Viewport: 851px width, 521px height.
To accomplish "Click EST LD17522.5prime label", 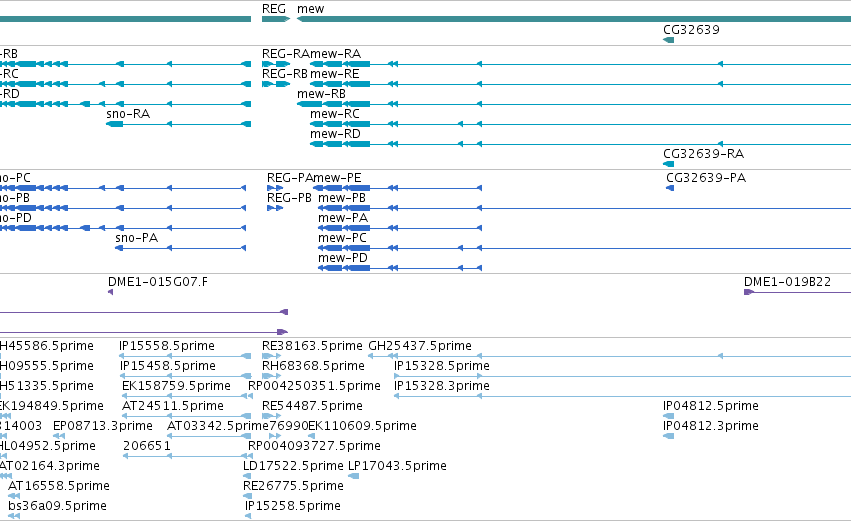I will coord(293,467).
